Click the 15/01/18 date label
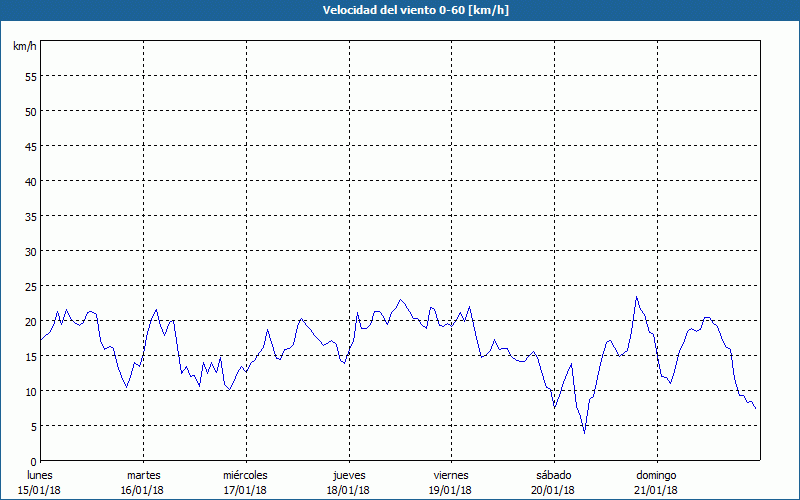This screenshot has height=500, width=800. click(x=40, y=490)
